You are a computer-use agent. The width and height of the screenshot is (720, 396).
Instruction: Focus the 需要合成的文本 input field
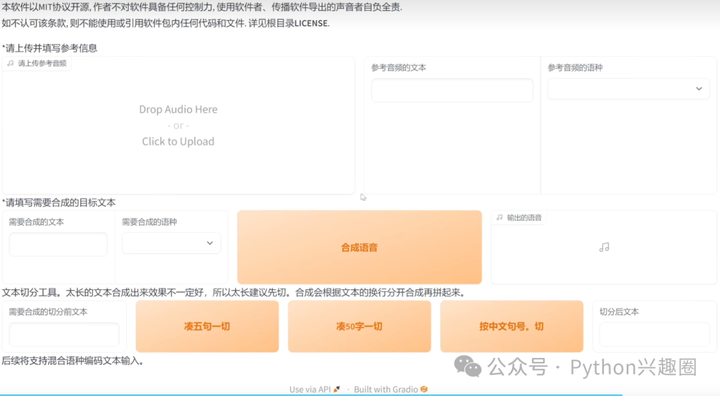click(x=58, y=244)
